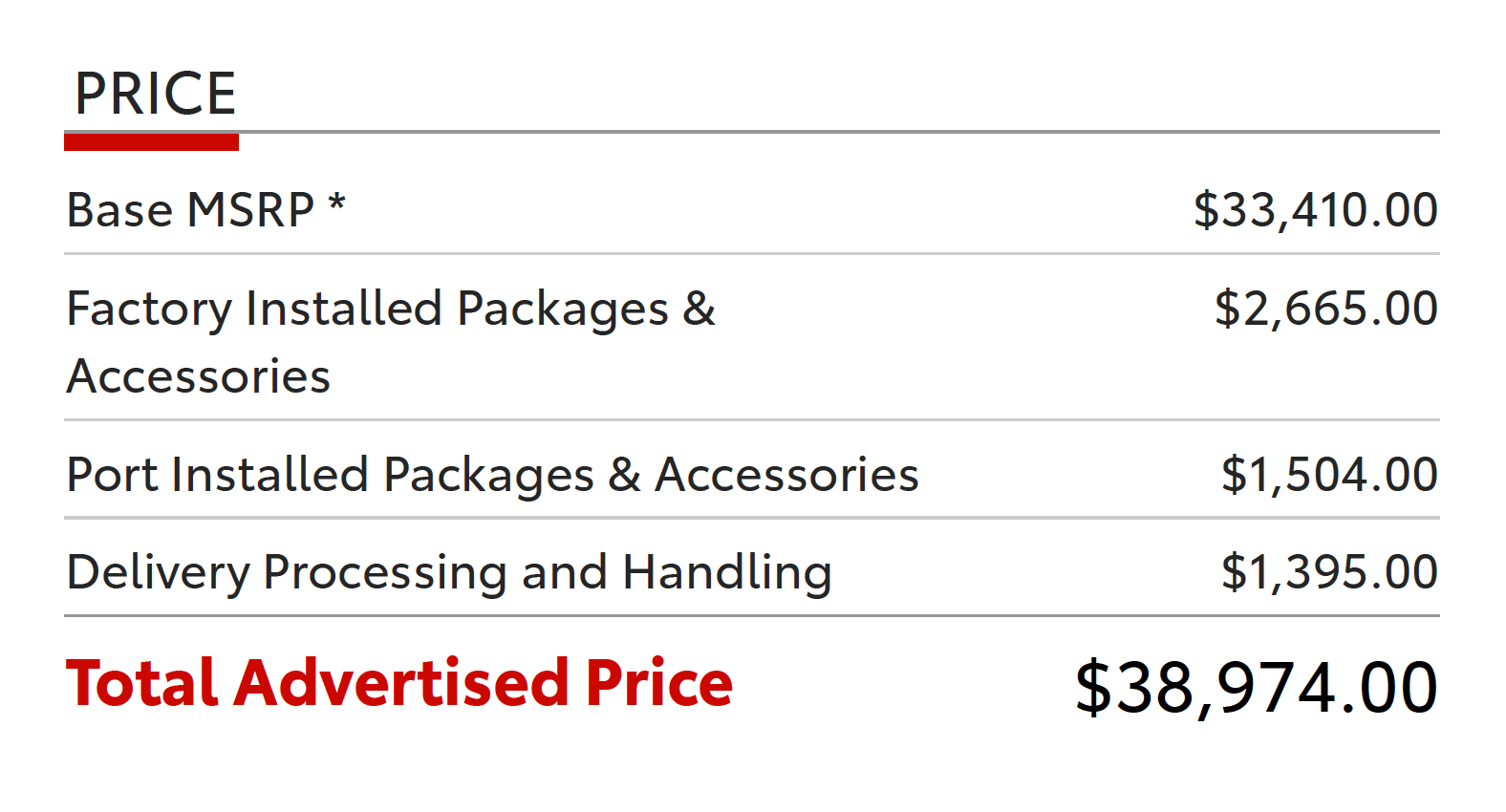This screenshot has height=812, width=1506.
Task: Click the ampersand in the Port Installed row
Action: coord(624,475)
